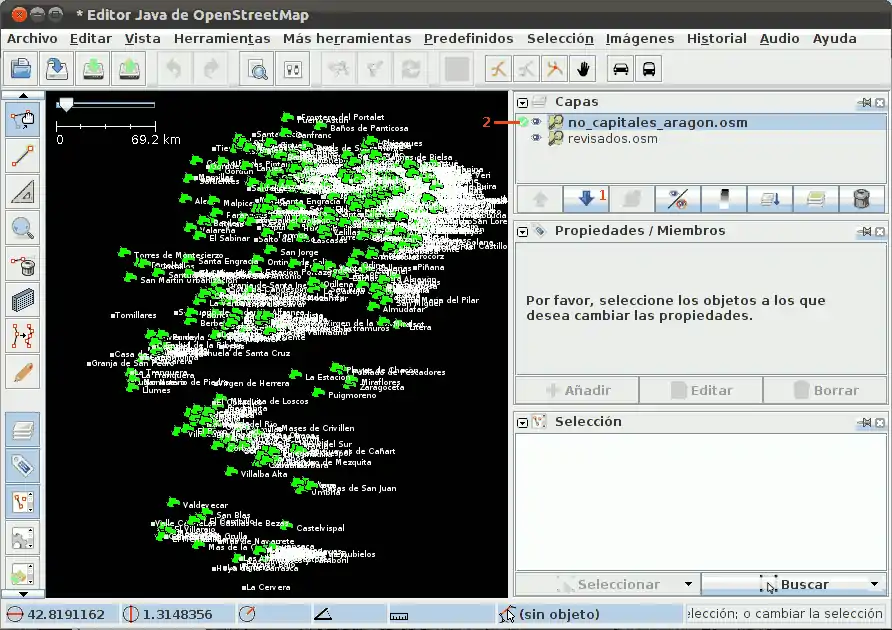Click the green active-layer indicator for no_capitales_aragon.osm
892x630 pixels.
coord(523,122)
